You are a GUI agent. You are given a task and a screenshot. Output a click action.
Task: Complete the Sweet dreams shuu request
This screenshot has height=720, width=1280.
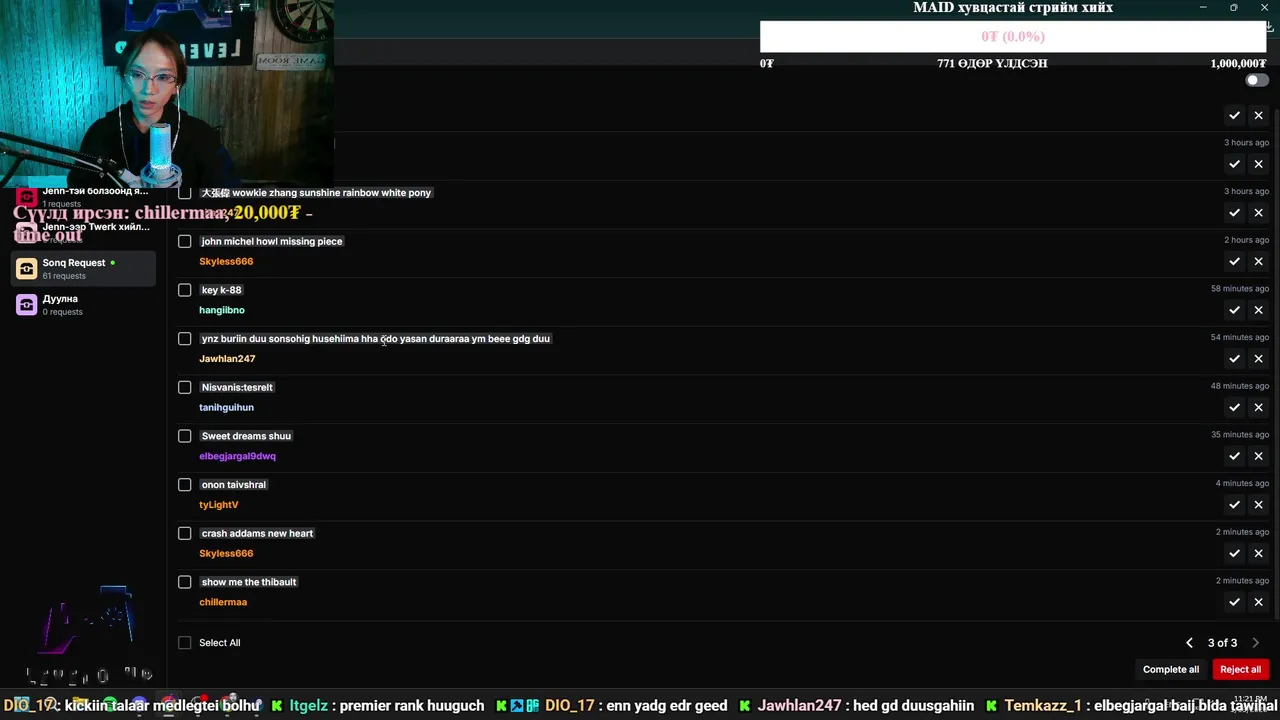(x=1234, y=456)
